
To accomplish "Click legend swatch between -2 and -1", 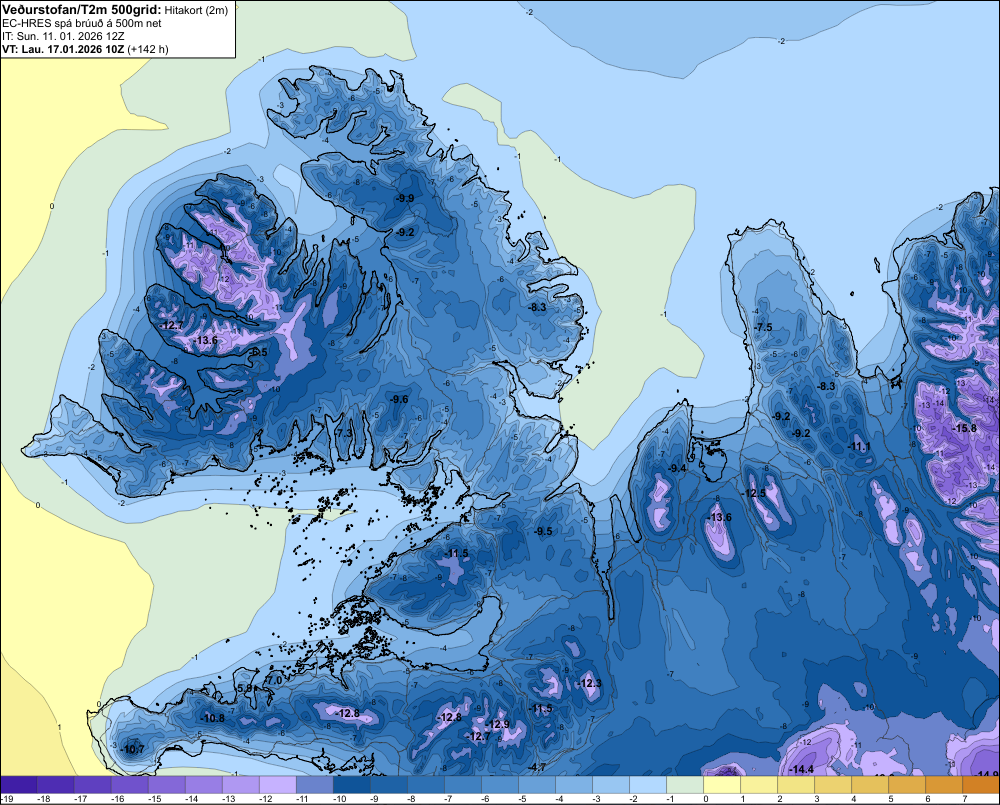I will point(647,785).
